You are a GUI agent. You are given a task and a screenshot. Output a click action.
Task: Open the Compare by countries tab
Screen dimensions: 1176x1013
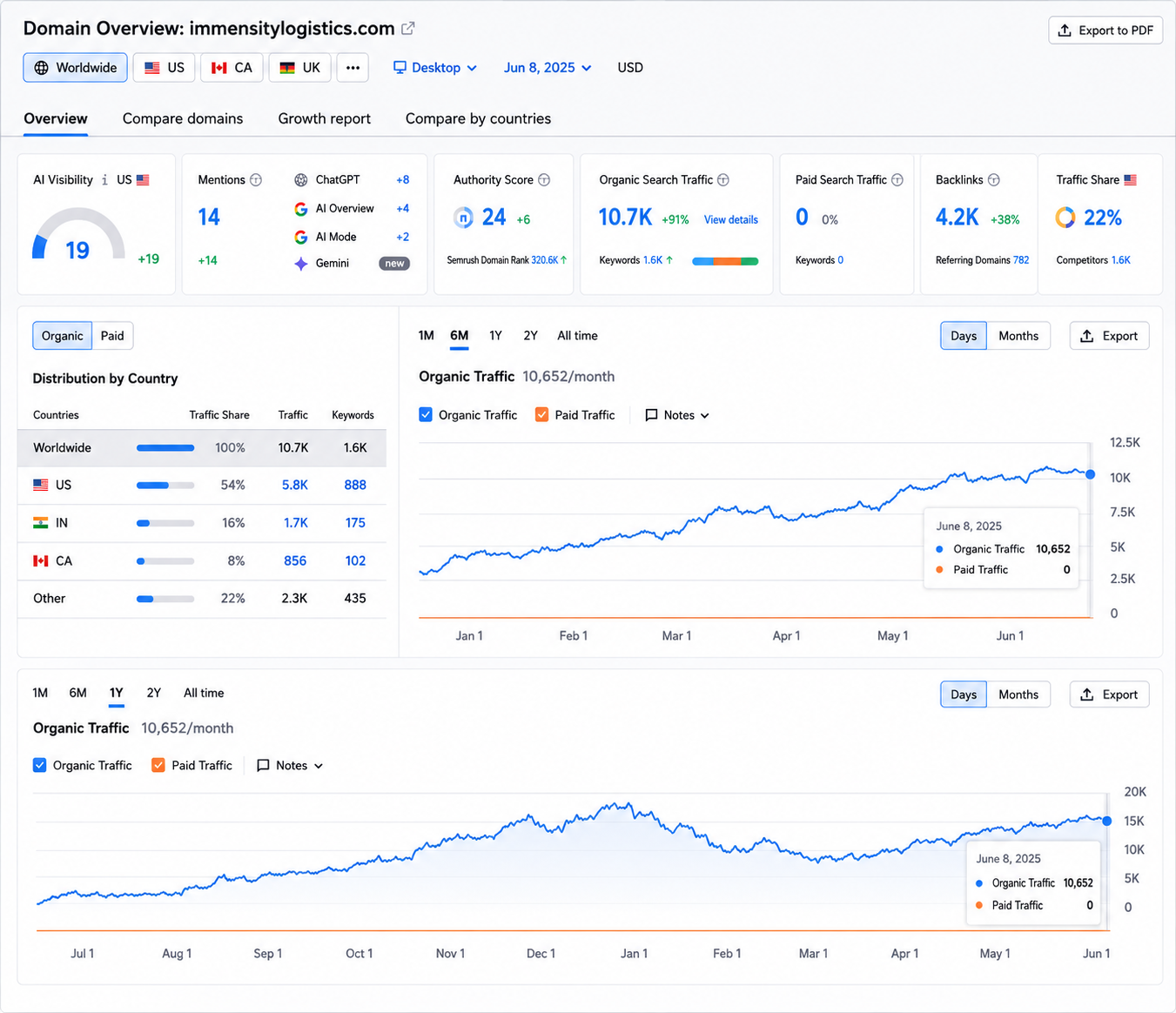(x=478, y=119)
